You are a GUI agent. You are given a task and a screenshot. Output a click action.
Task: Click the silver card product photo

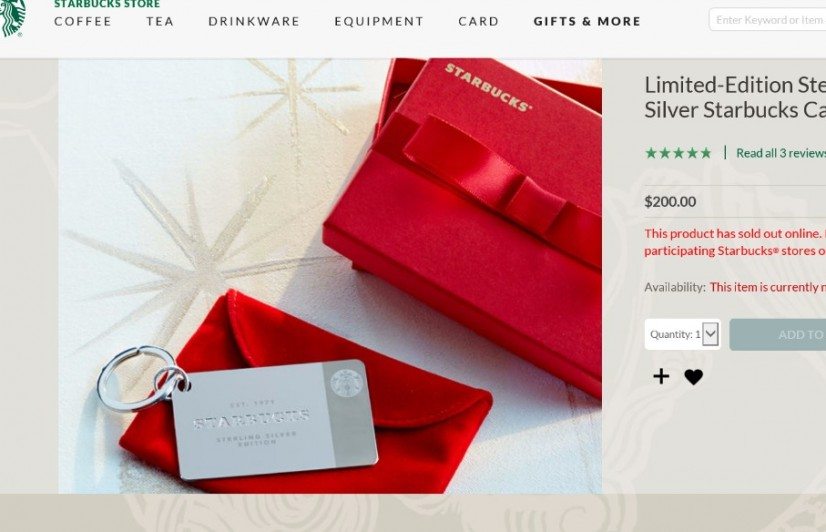330,275
